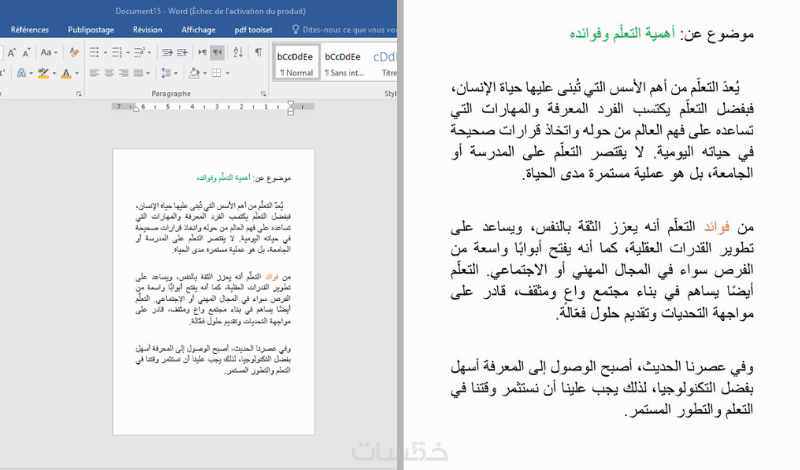This screenshot has width=800, height=470.
Task: Select the Sans interligne style
Action: pyautogui.click(x=344, y=62)
